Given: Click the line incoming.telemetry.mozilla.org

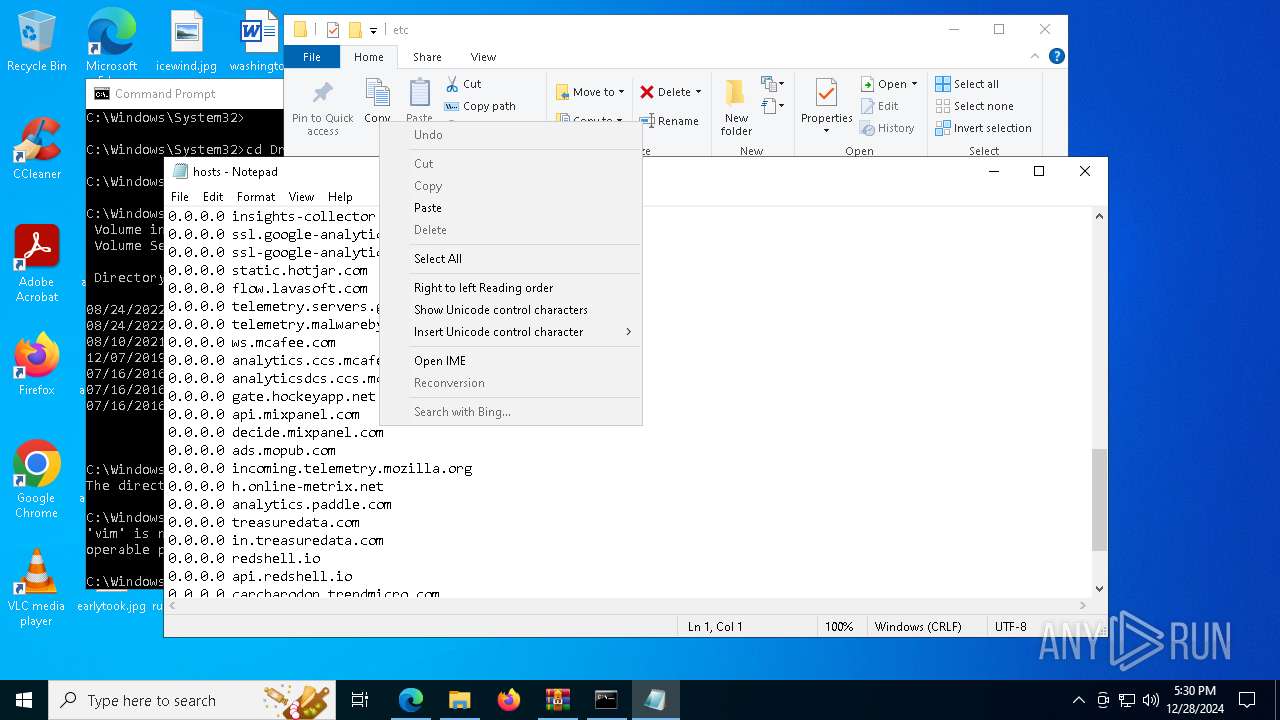Looking at the screenshot, I should [320, 468].
